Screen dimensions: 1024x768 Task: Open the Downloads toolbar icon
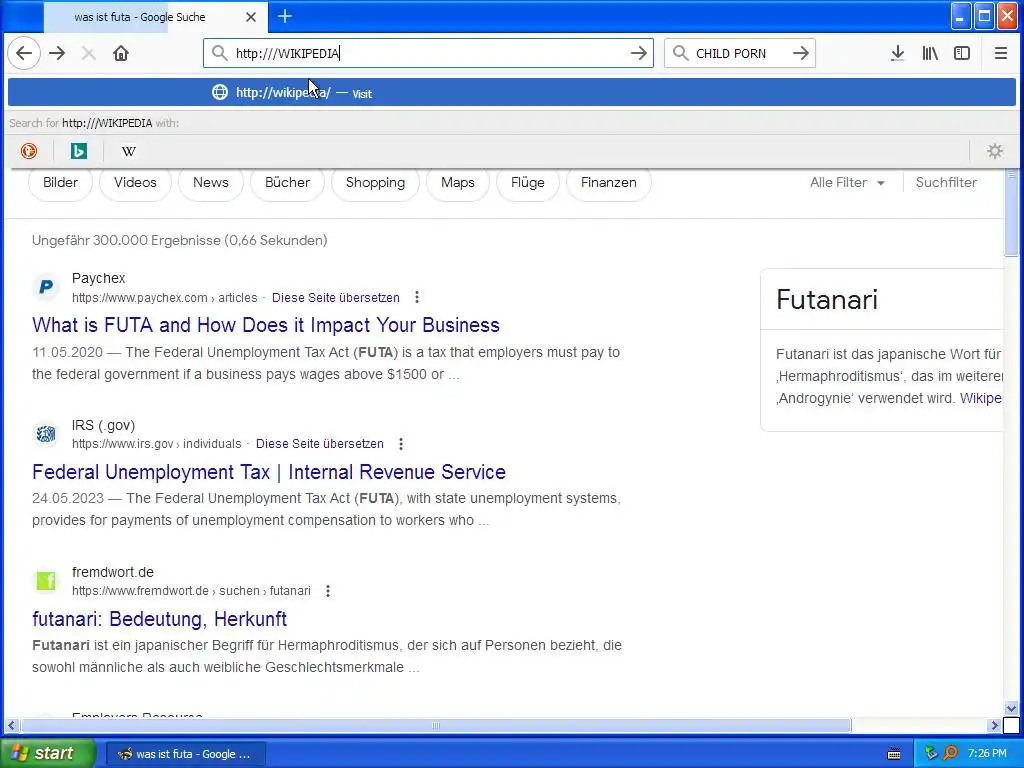[x=897, y=54]
